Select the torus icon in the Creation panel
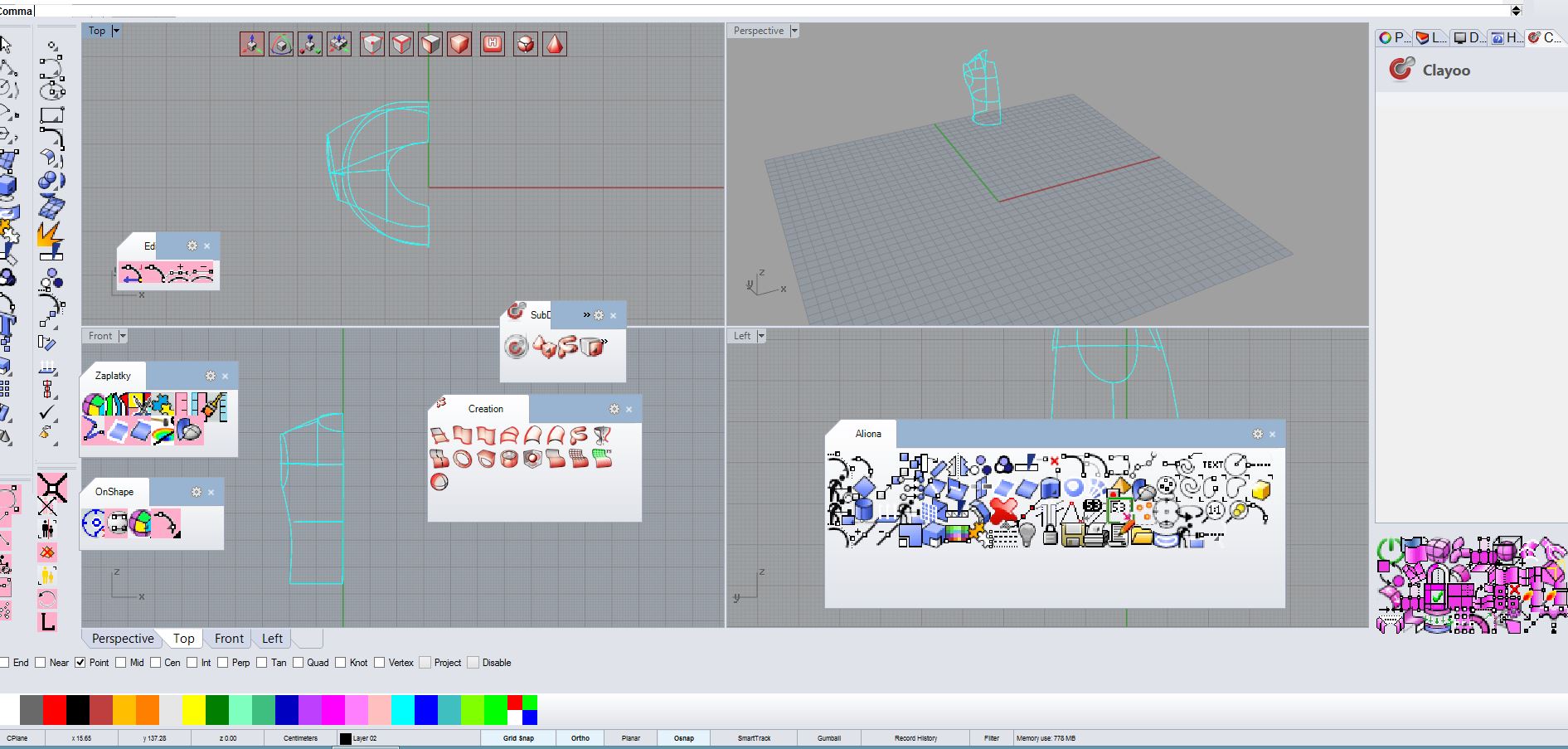This screenshot has height=749, width=1568. pyautogui.click(x=463, y=459)
